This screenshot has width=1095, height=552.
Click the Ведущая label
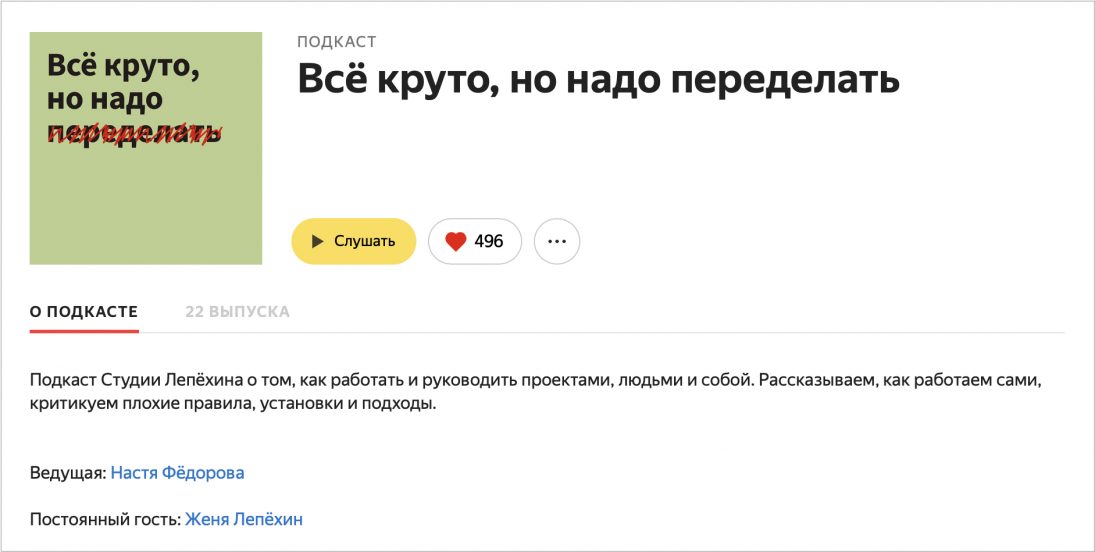67,472
